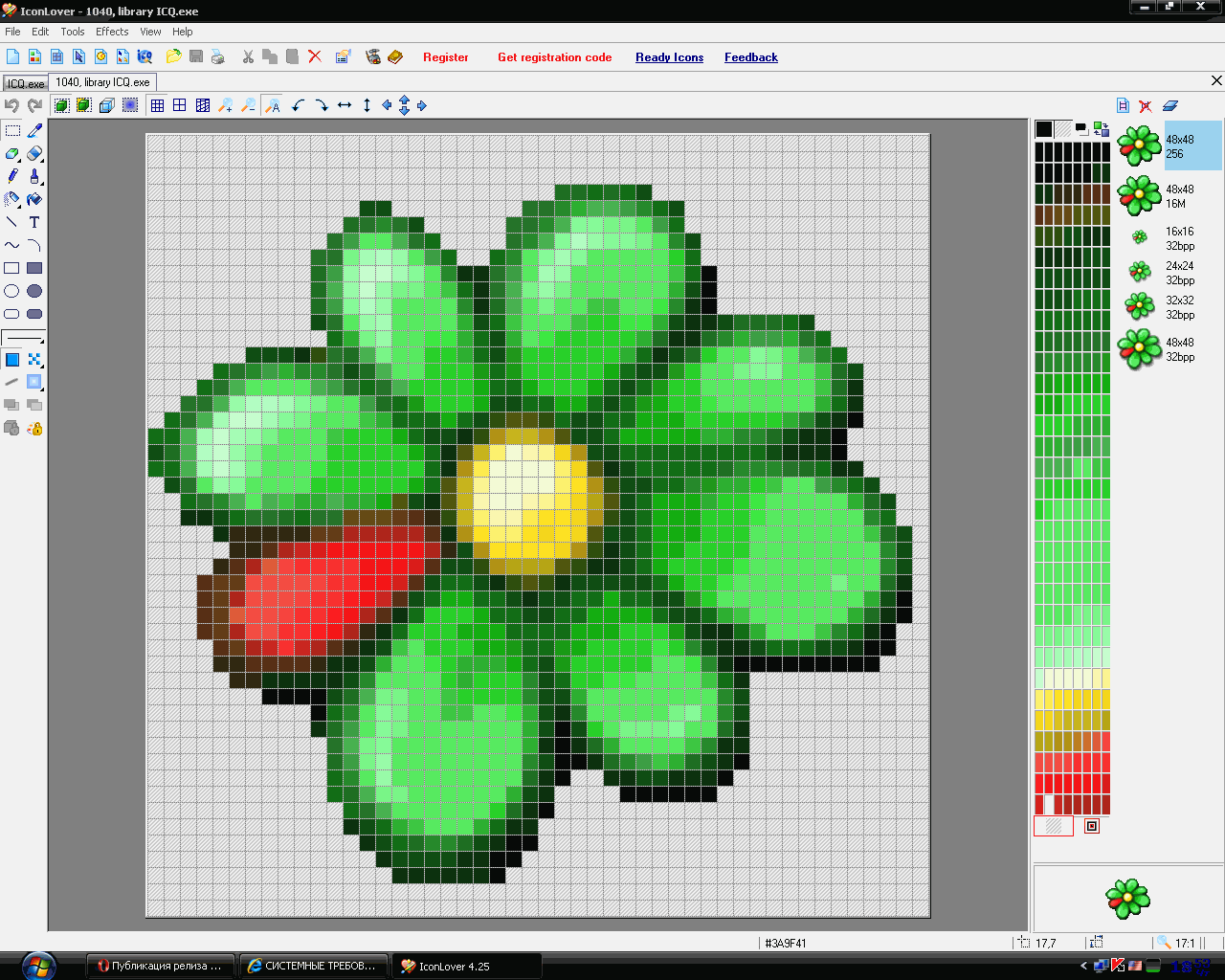
Task: Expand the blue dotted pattern options
Action: tap(34, 360)
